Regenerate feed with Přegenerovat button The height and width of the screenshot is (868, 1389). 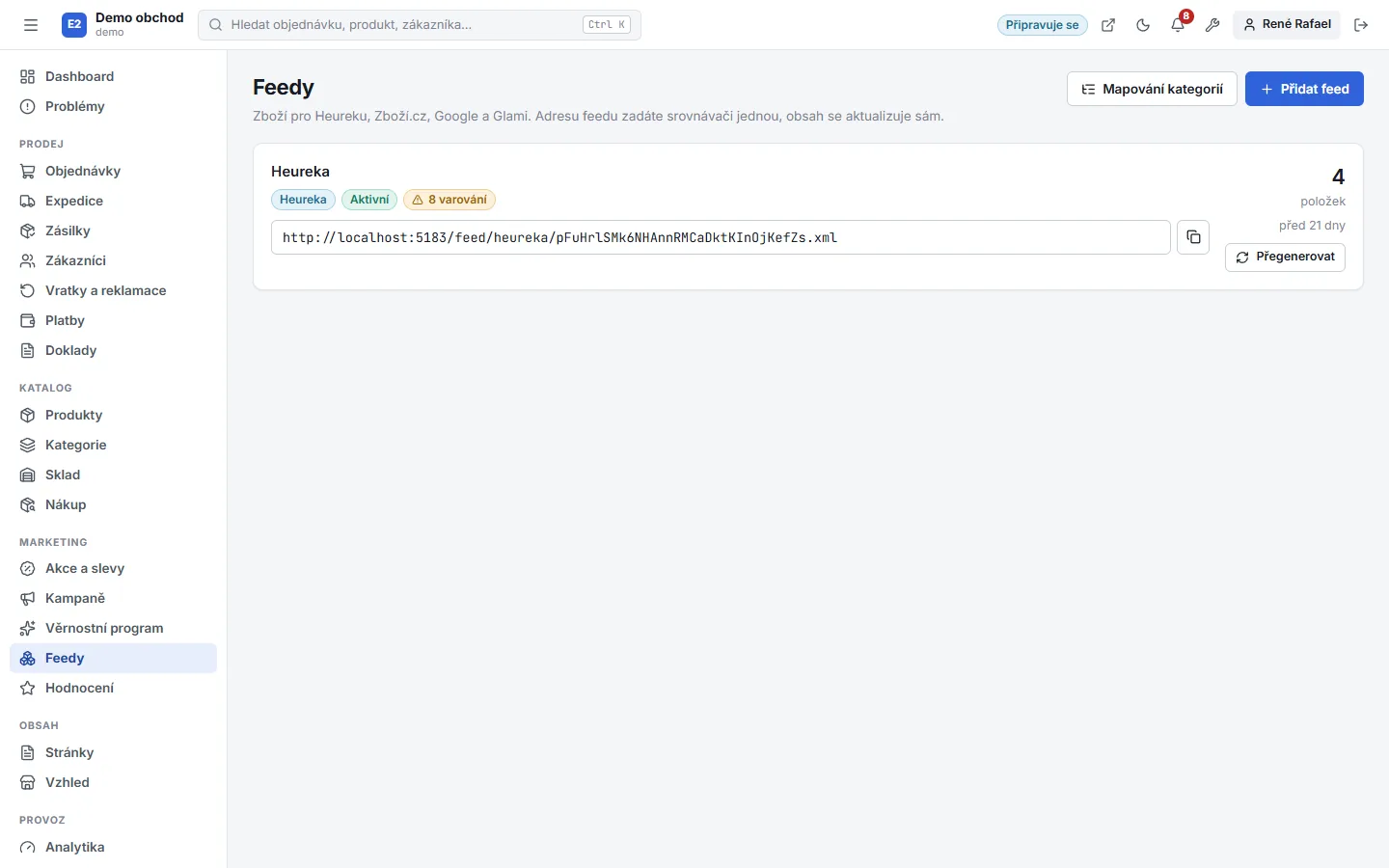coord(1285,258)
